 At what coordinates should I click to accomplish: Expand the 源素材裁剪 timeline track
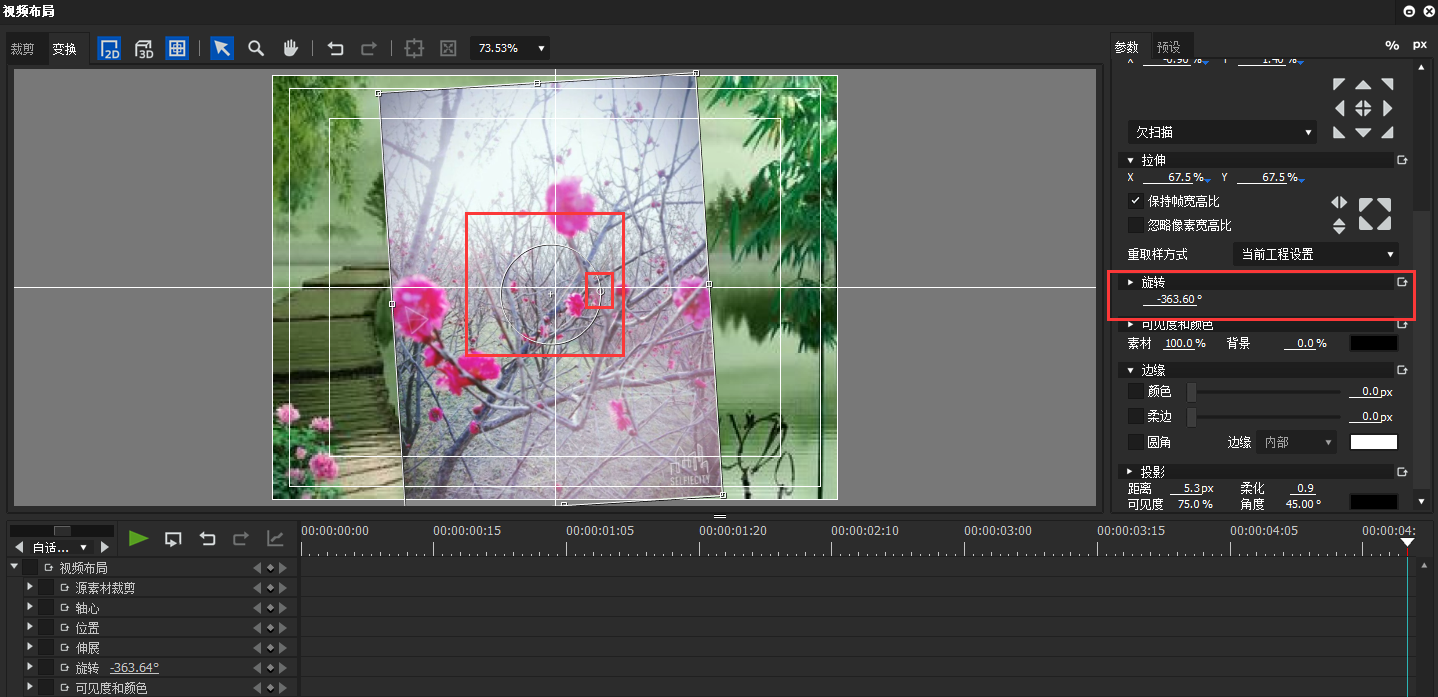pyautogui.click(x=29, y=587)
